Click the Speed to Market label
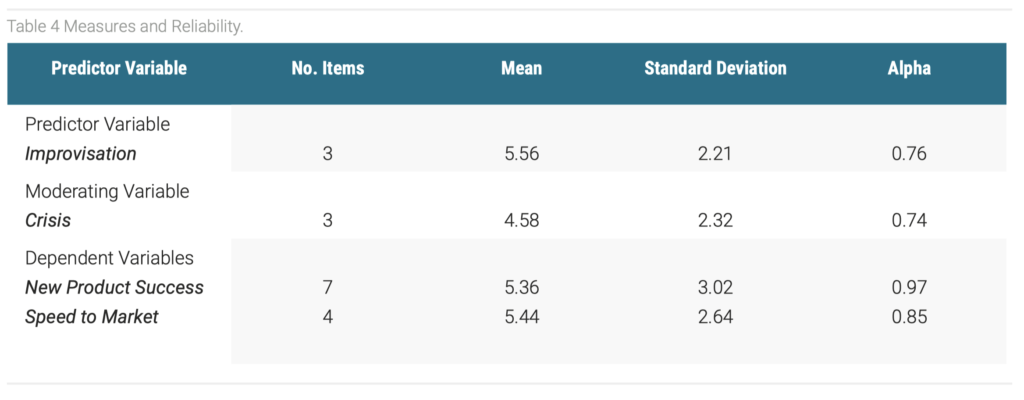 pyautogui.click(x=91, y=318)
